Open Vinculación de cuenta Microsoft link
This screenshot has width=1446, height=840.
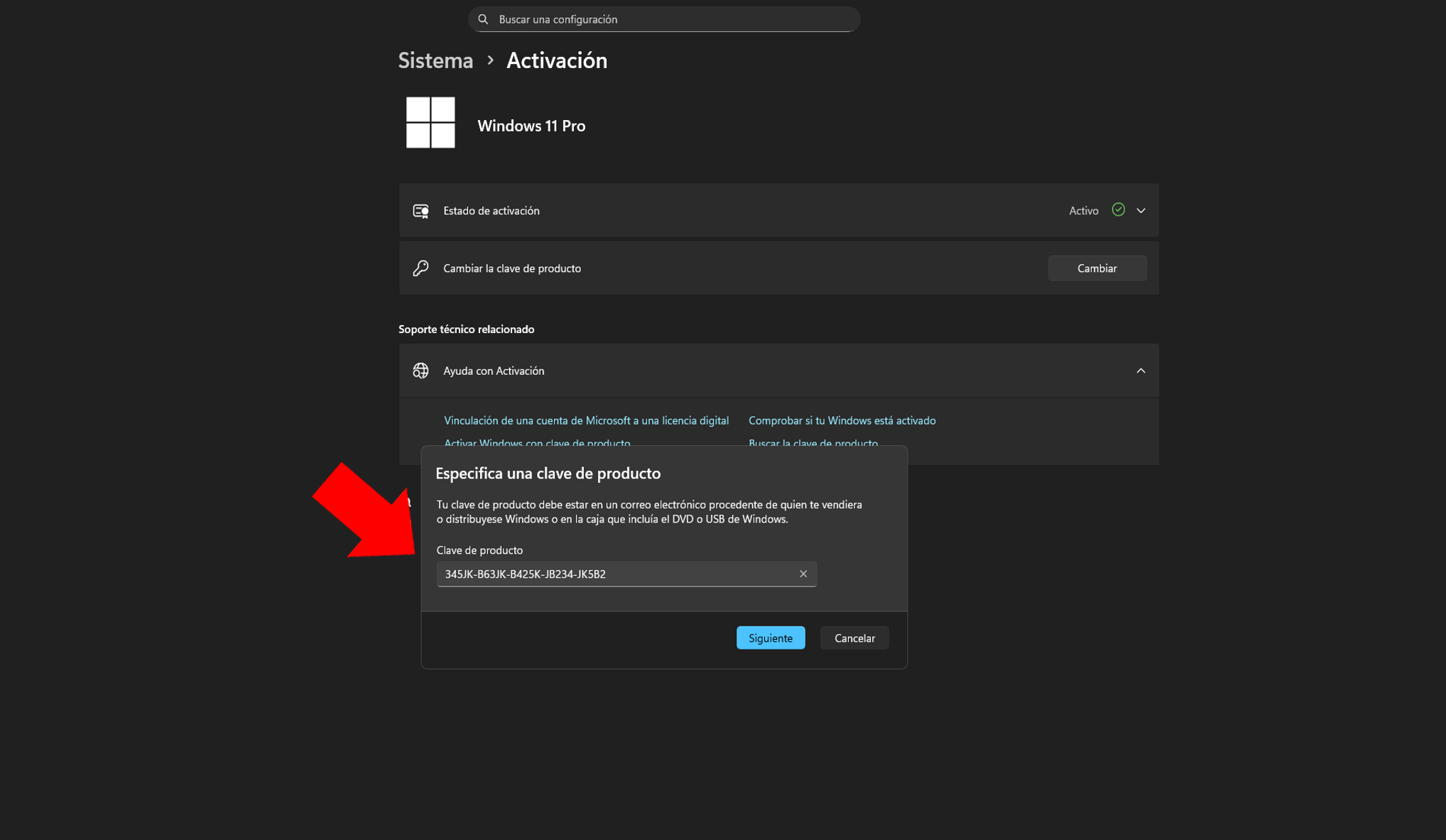pos(586,420)
